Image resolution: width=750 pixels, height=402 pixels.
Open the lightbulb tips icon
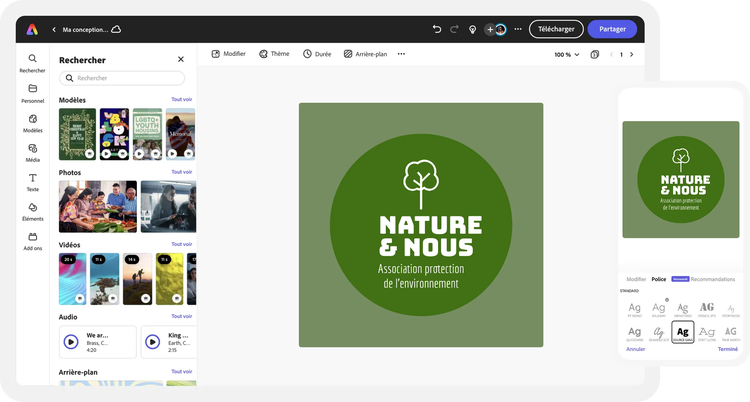coord(472,30)
